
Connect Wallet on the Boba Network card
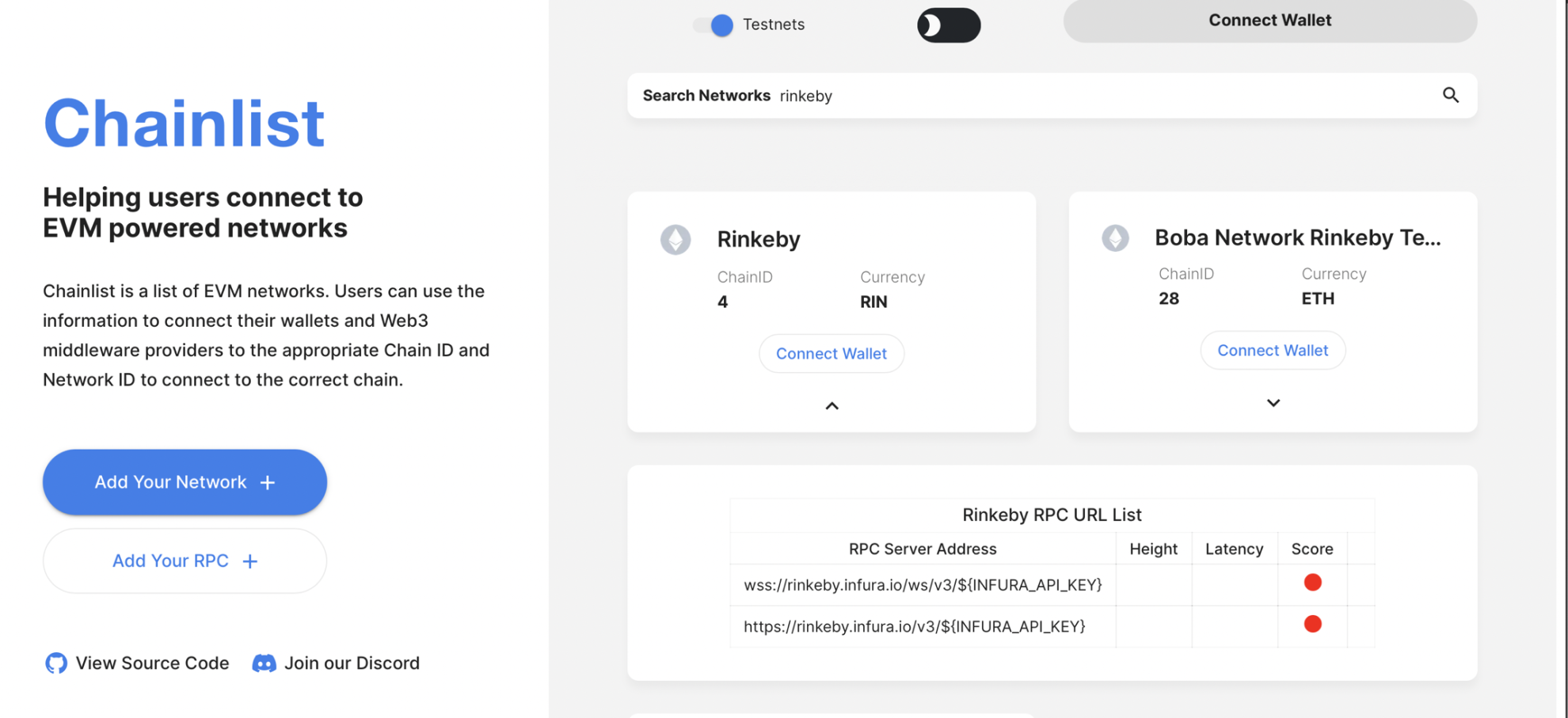pos(1273,350)
